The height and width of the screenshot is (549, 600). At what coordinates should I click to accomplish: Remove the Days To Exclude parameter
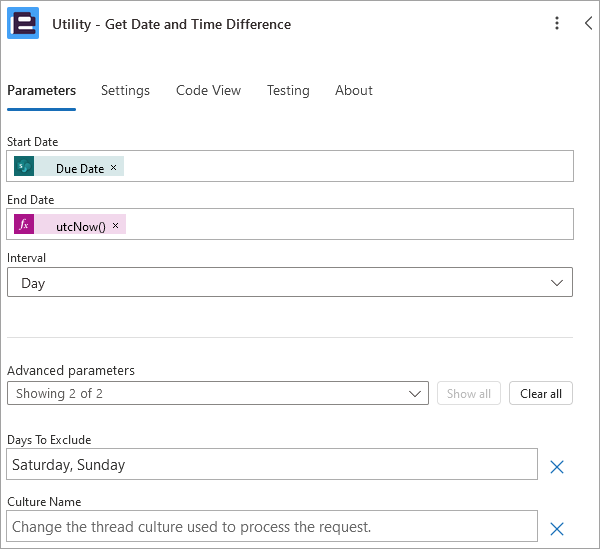coord(557,467)
